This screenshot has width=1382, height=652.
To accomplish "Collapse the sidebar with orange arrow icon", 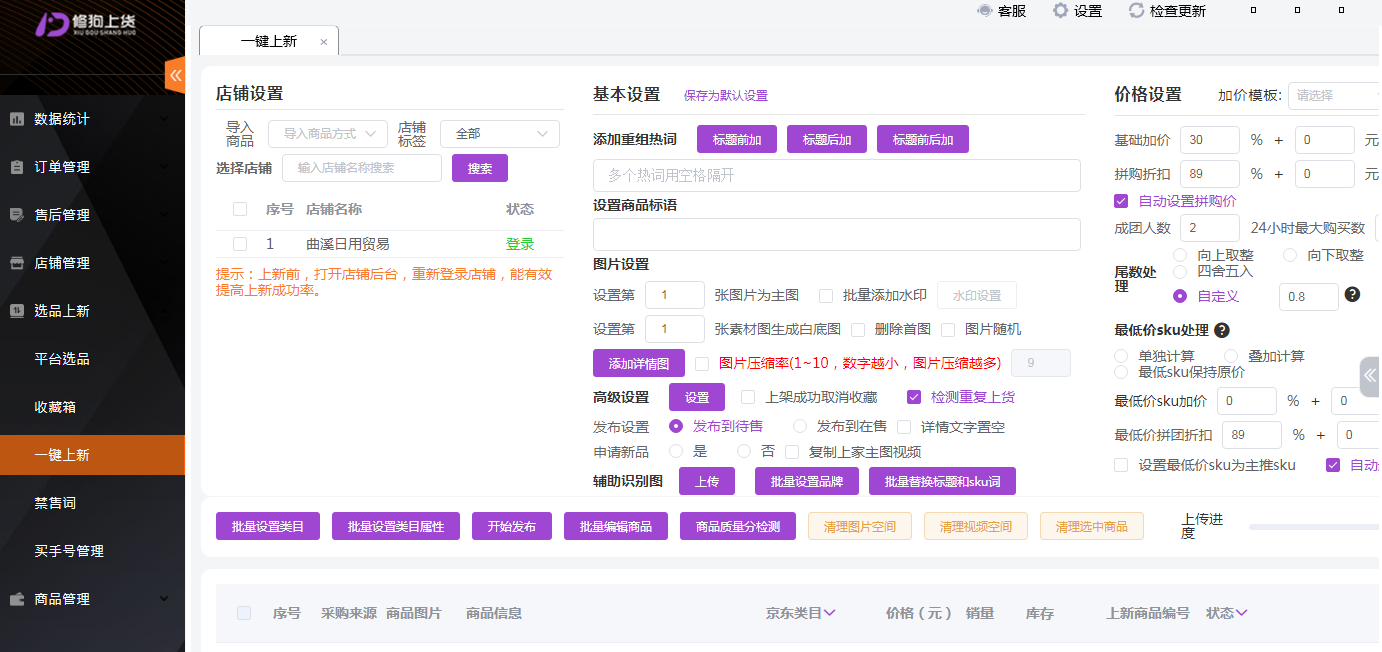I will tap(175, 75).
